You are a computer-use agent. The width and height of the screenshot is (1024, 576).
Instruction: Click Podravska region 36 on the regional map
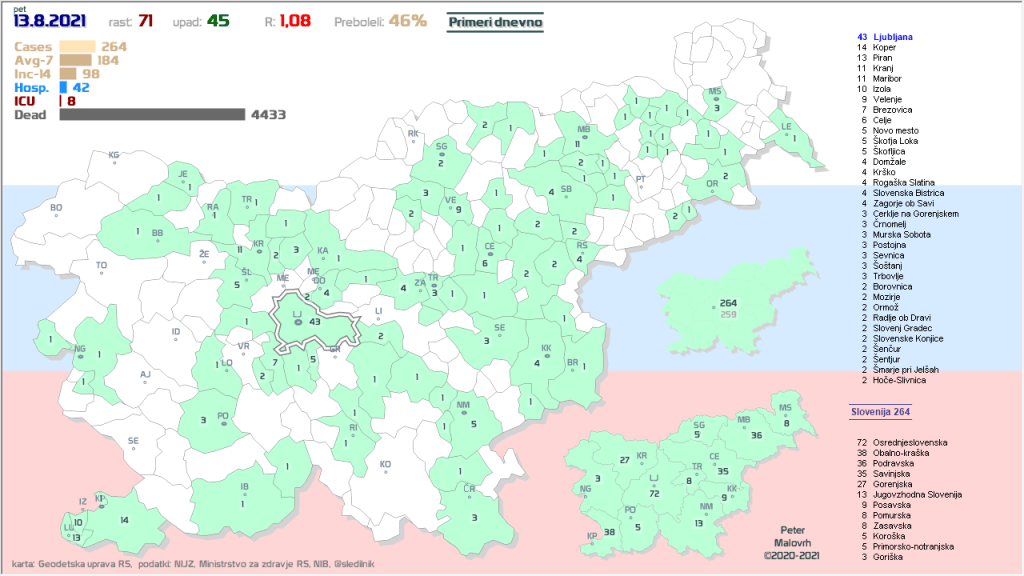(x=755, y=434)
